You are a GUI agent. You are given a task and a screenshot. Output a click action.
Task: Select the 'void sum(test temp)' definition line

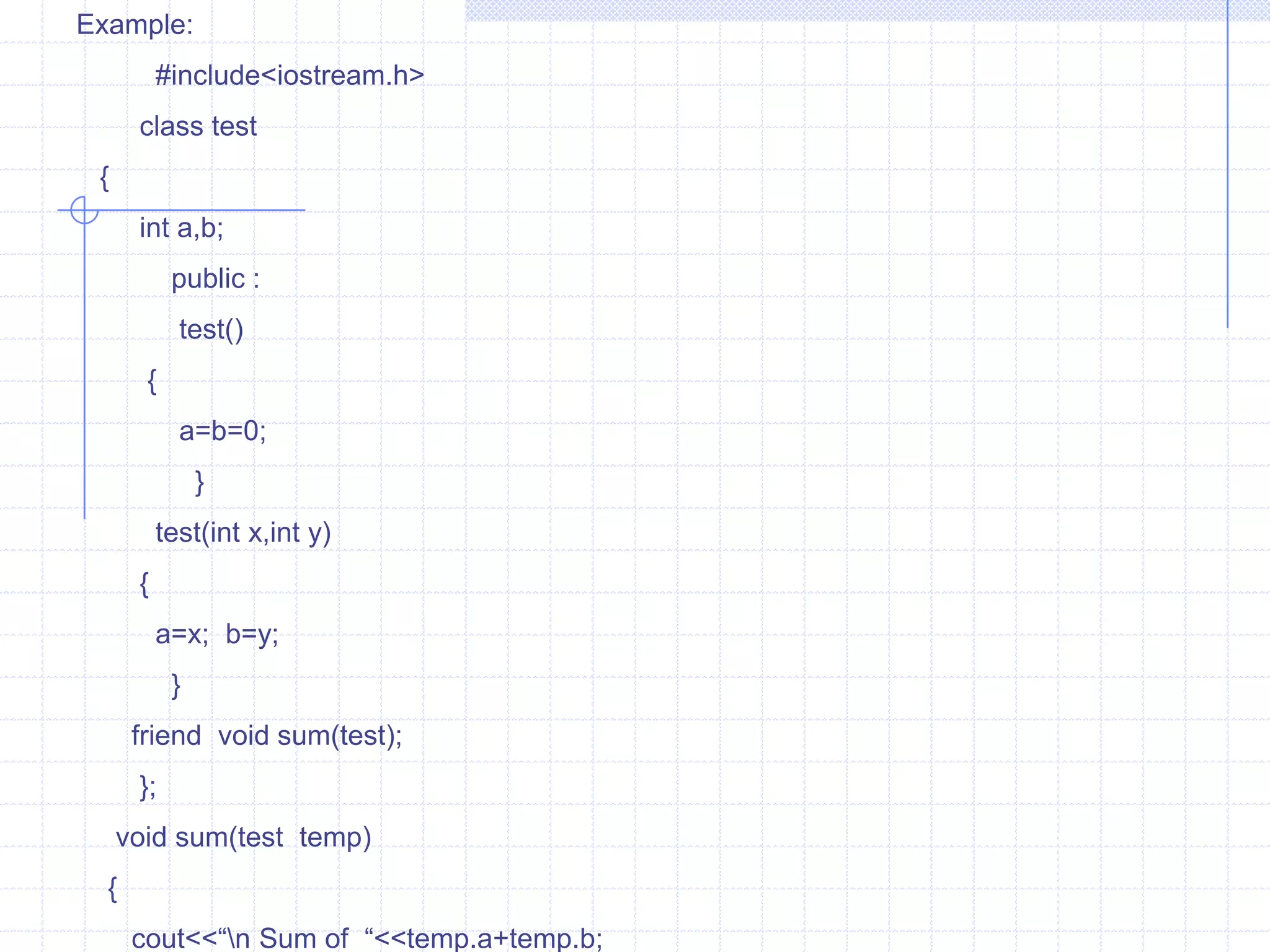(243, 837)
